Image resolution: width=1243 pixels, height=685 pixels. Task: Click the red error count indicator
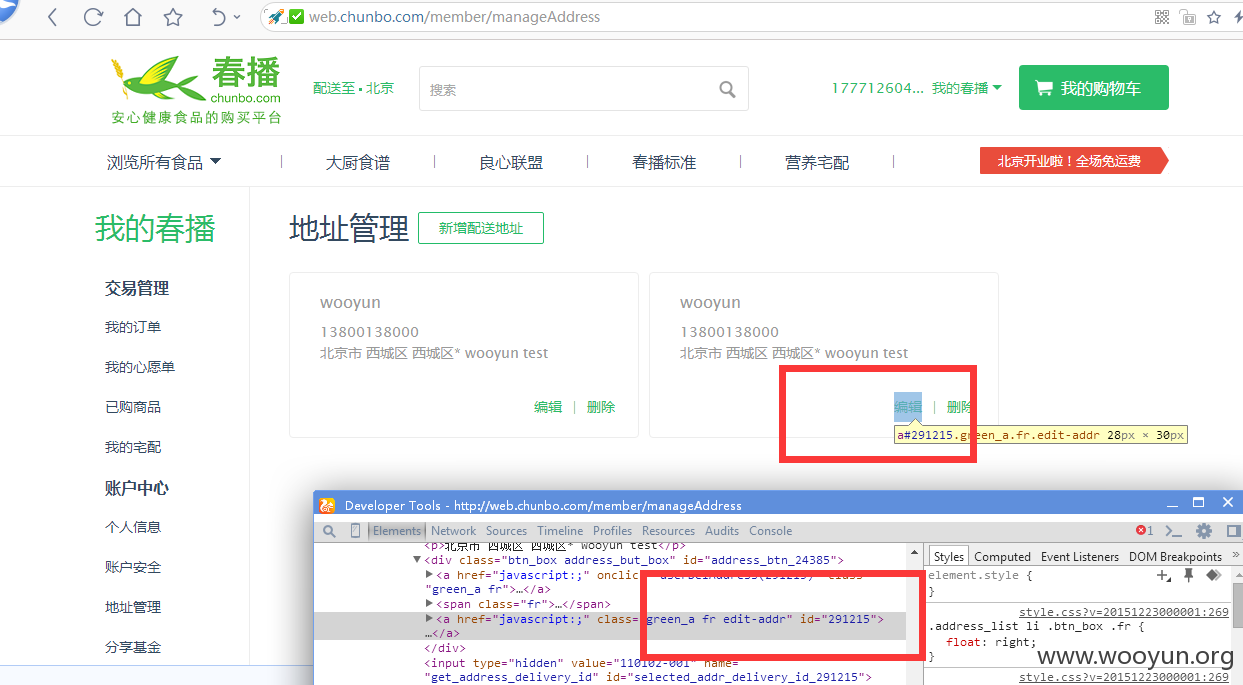(1144, 531)
